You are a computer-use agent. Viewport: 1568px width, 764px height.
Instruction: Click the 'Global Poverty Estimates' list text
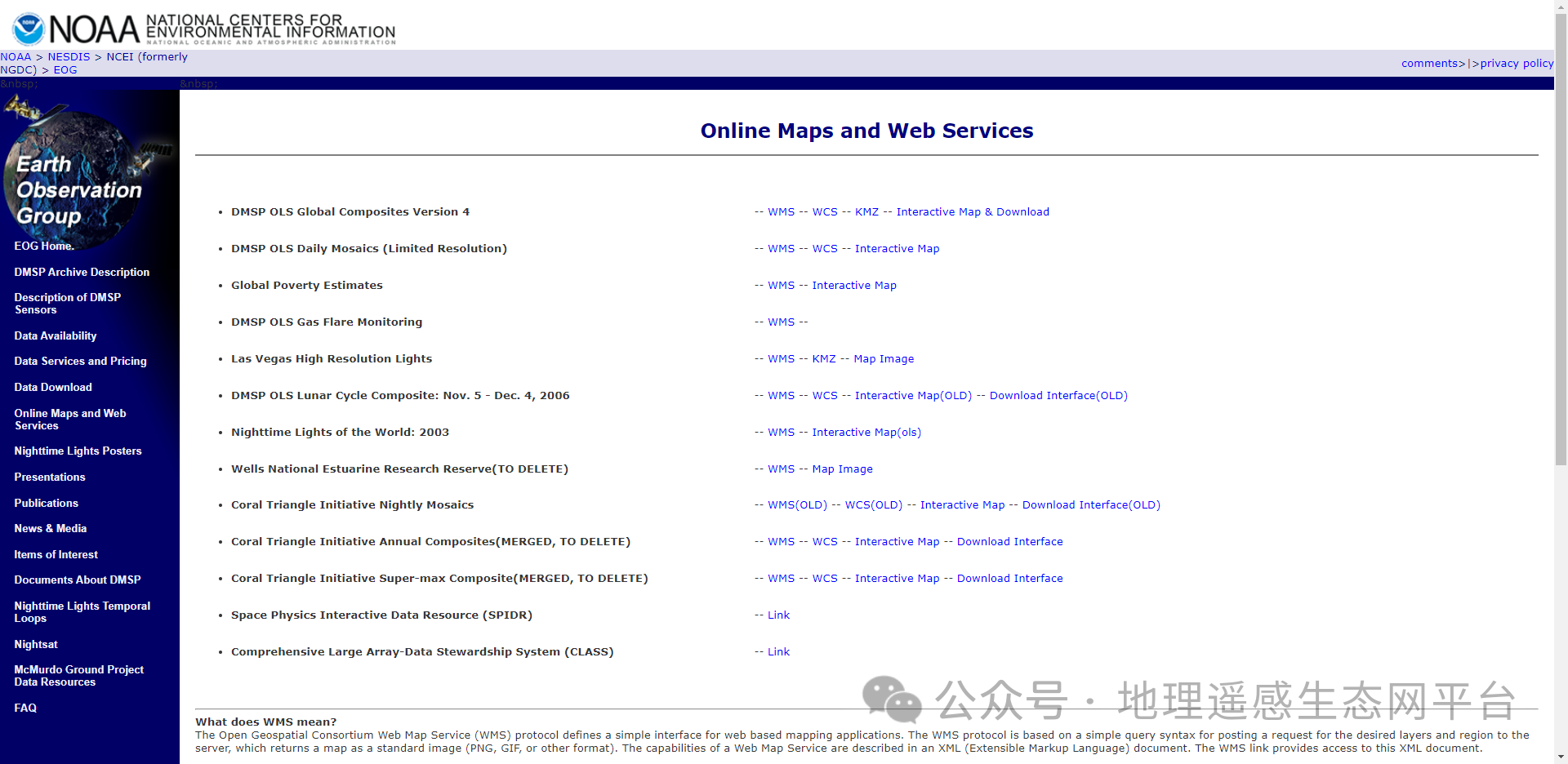pos(306,285)
